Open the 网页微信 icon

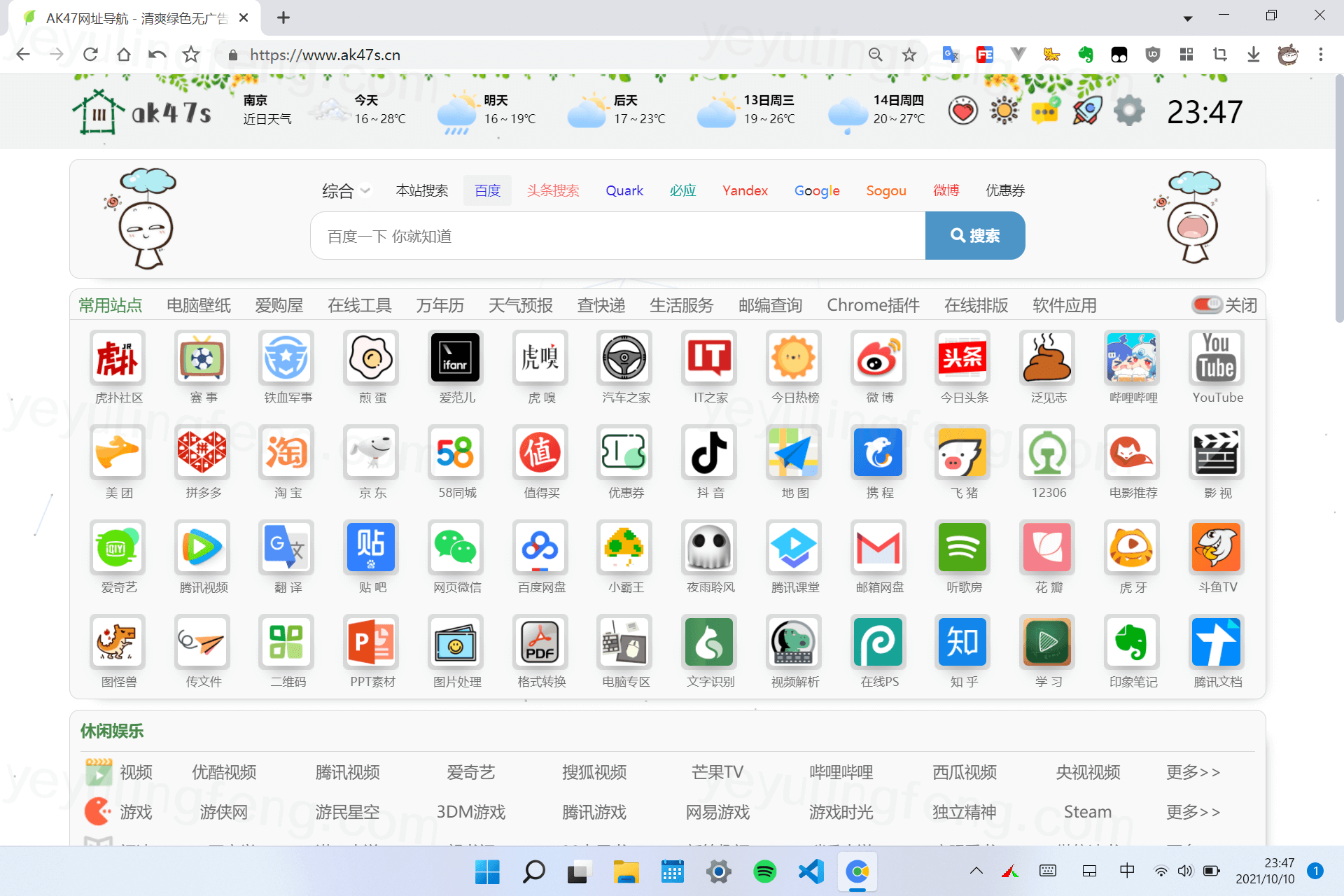(456, 547)
